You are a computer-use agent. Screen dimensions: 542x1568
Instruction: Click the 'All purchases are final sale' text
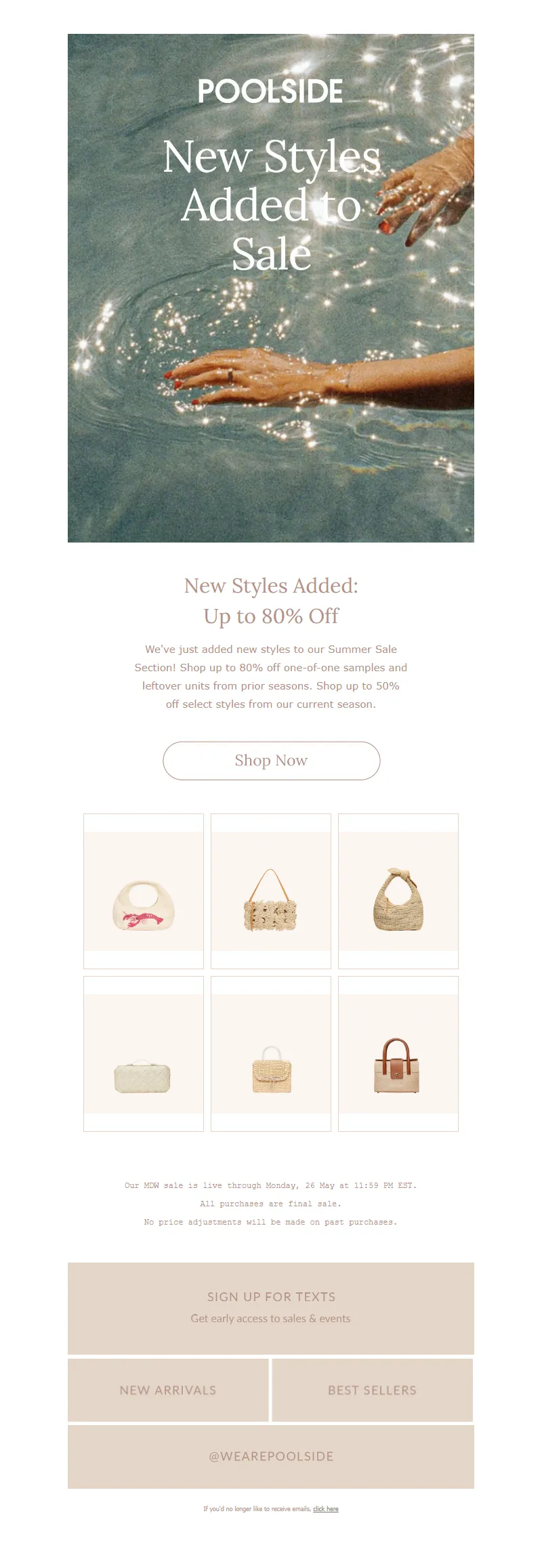click(x=271, y=1204)
